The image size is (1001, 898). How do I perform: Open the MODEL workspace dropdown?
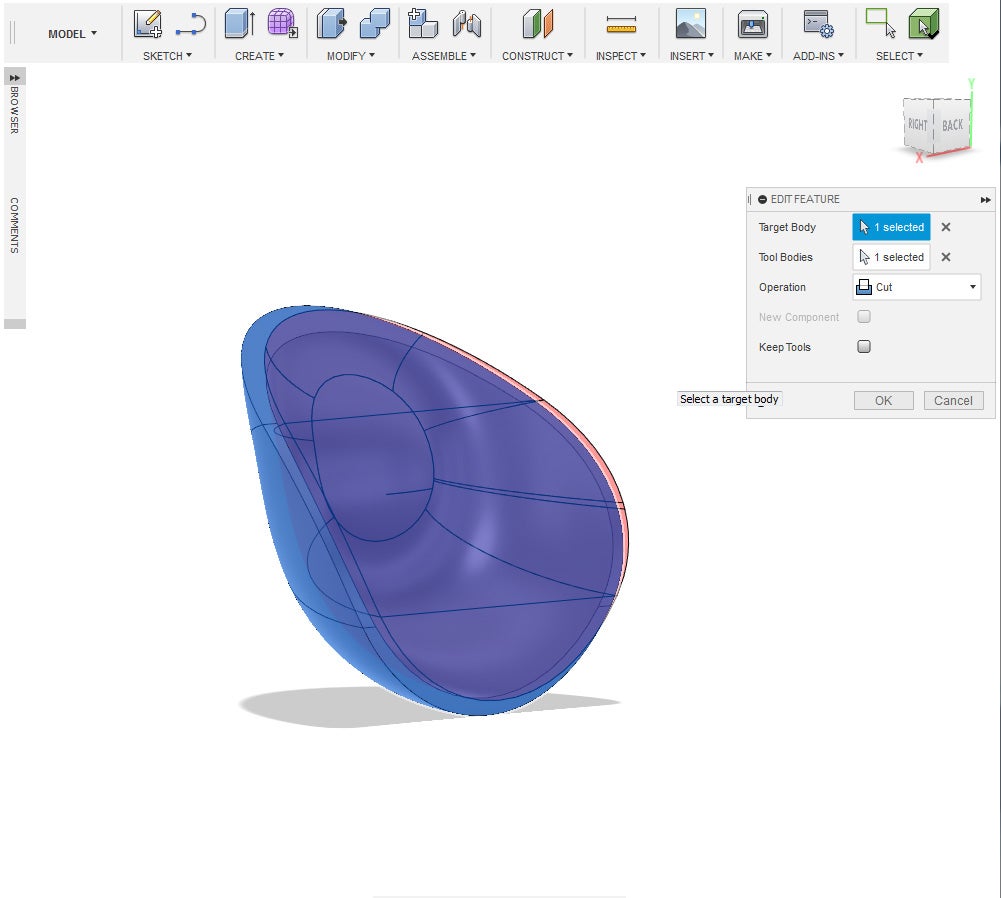(73, 34)
